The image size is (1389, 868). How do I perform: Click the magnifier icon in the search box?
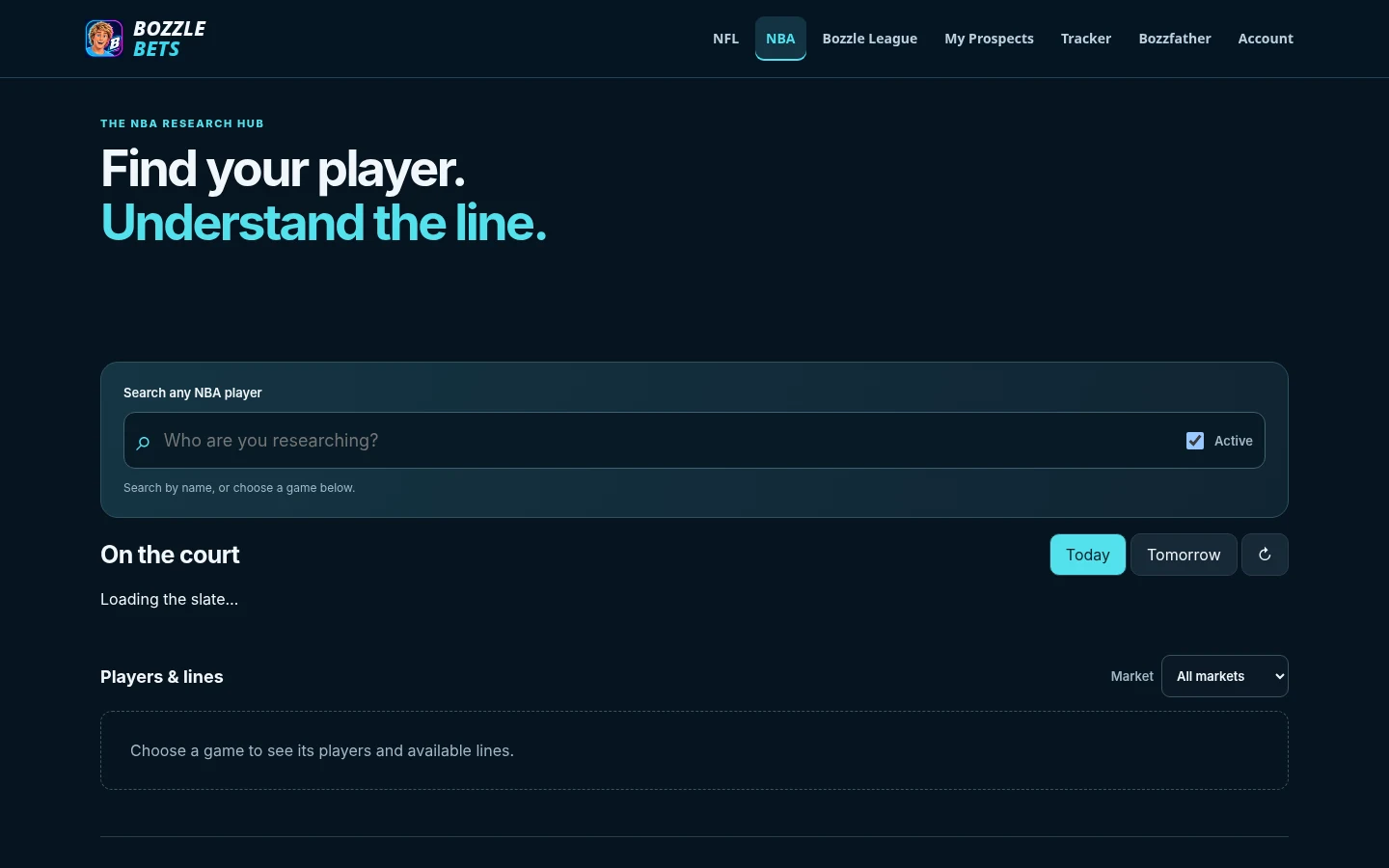[x=143, y=442]
